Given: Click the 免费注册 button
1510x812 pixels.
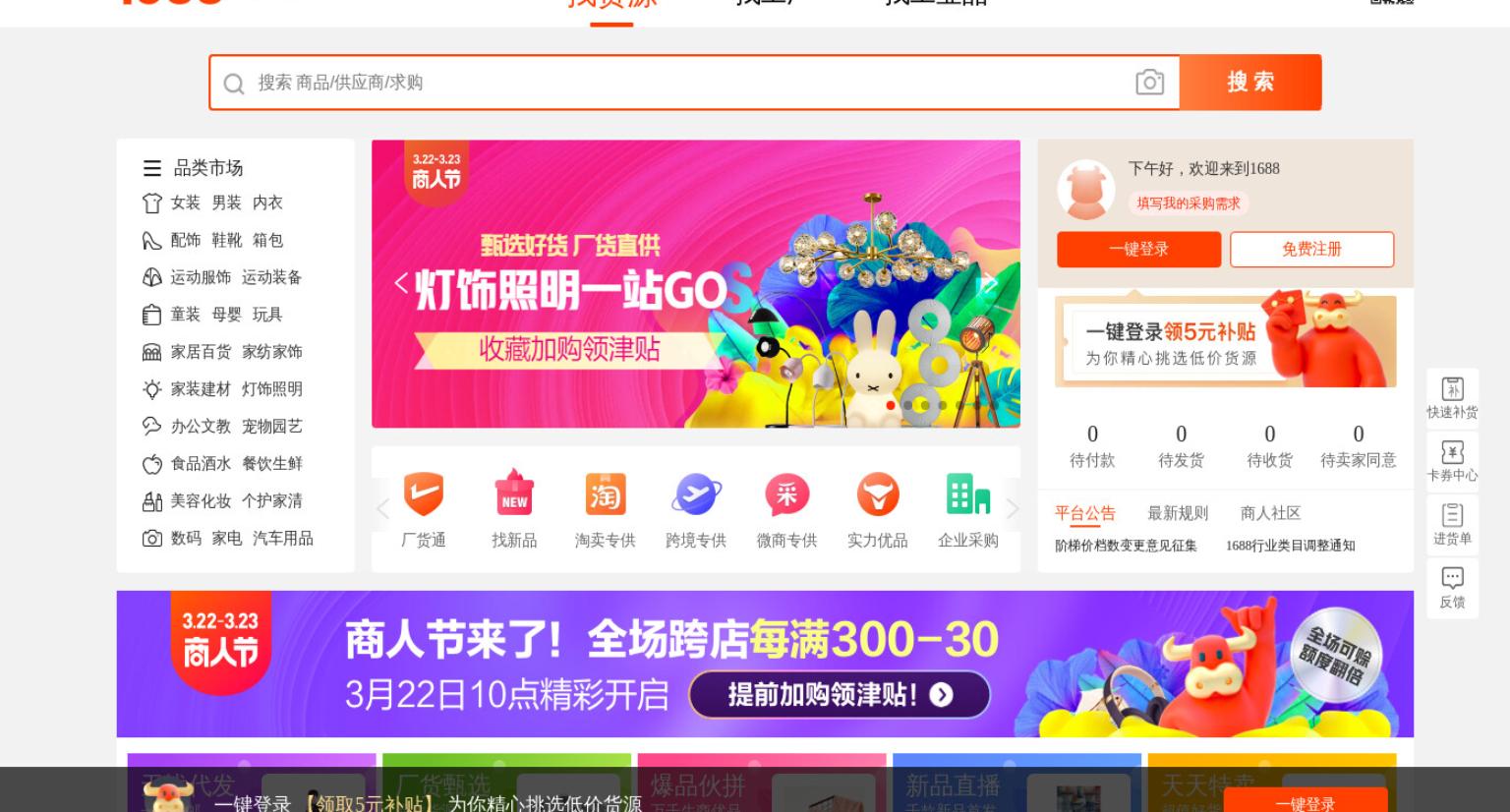Looking at the screenshot, I should tap(1311, 250).
